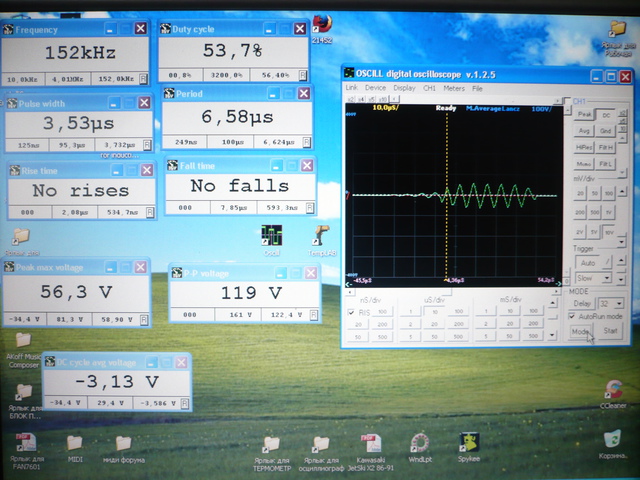Click the Firefox desktop icon
The height and width of the screenshot is (480, 640).
322,24
